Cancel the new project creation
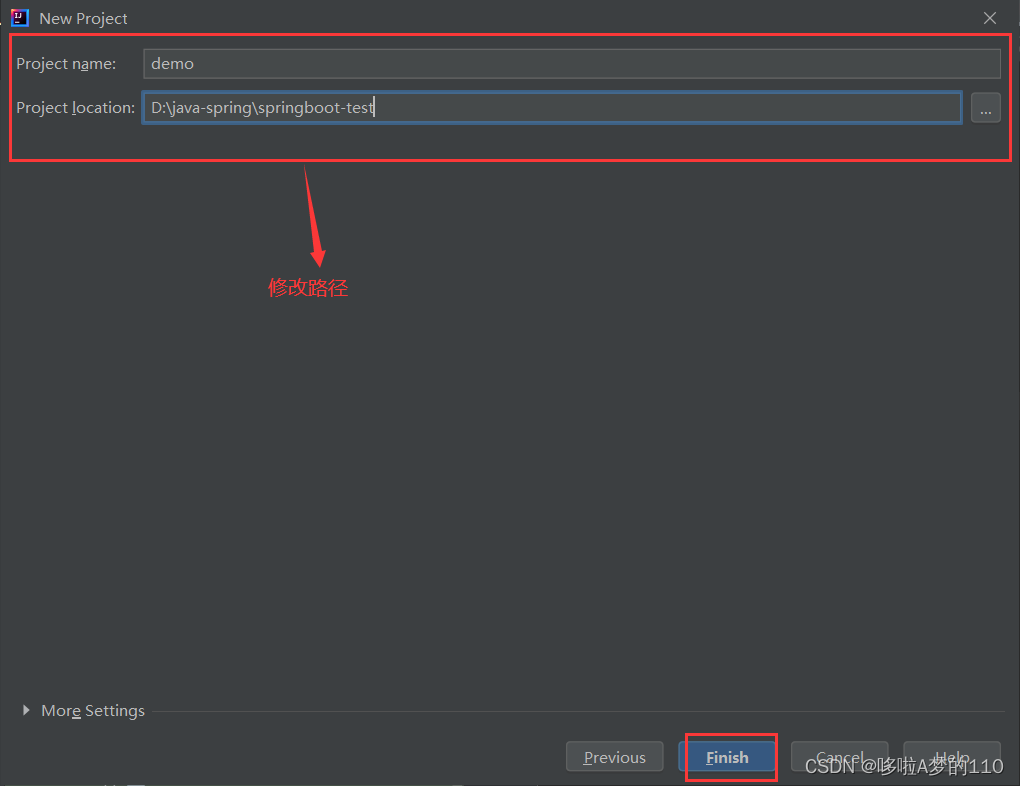The width and height of the screenshot is (1020, 786). (839, 757)
